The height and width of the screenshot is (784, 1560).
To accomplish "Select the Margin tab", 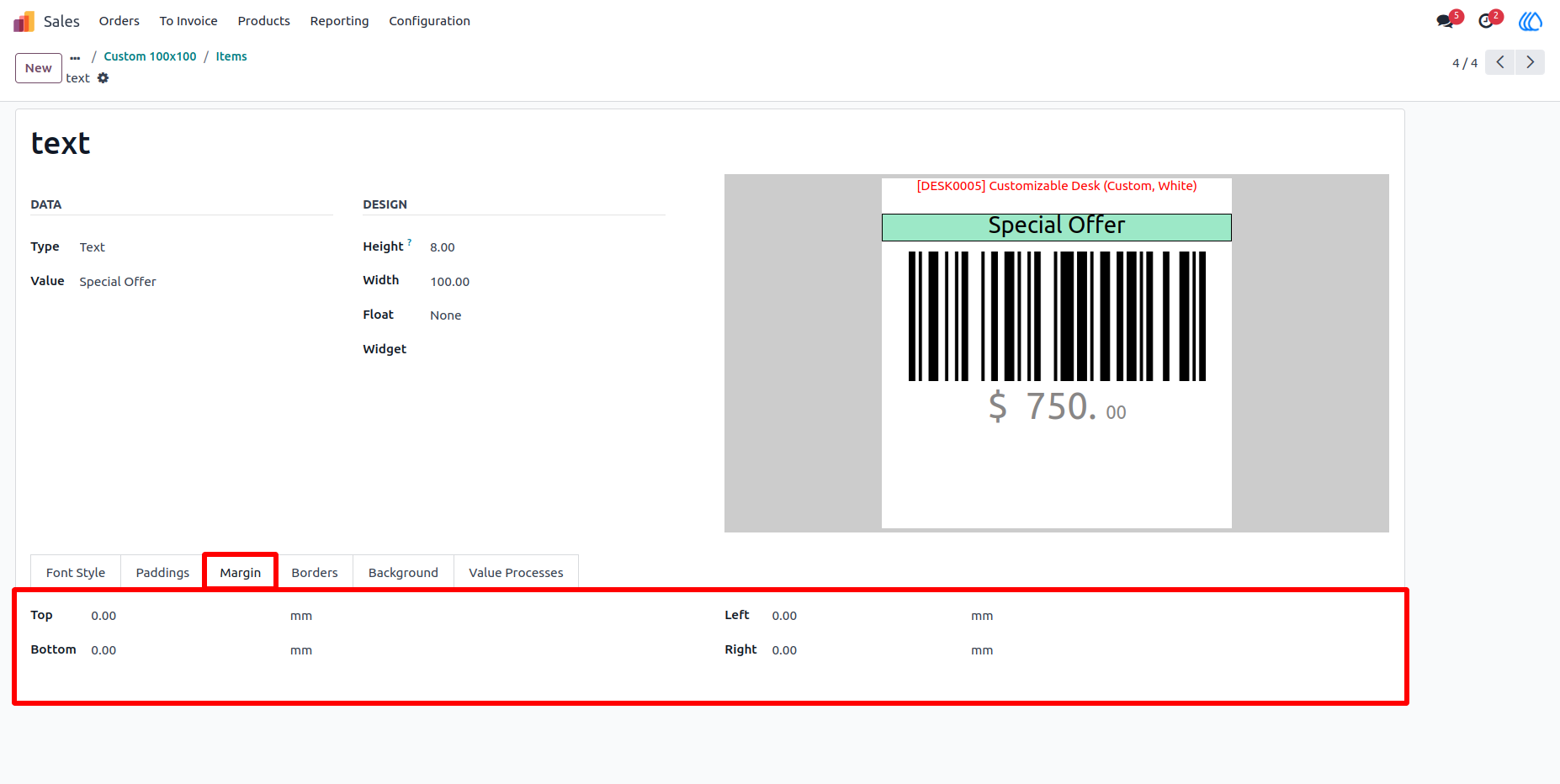I will pyautogui.click(x=241, y=572).
